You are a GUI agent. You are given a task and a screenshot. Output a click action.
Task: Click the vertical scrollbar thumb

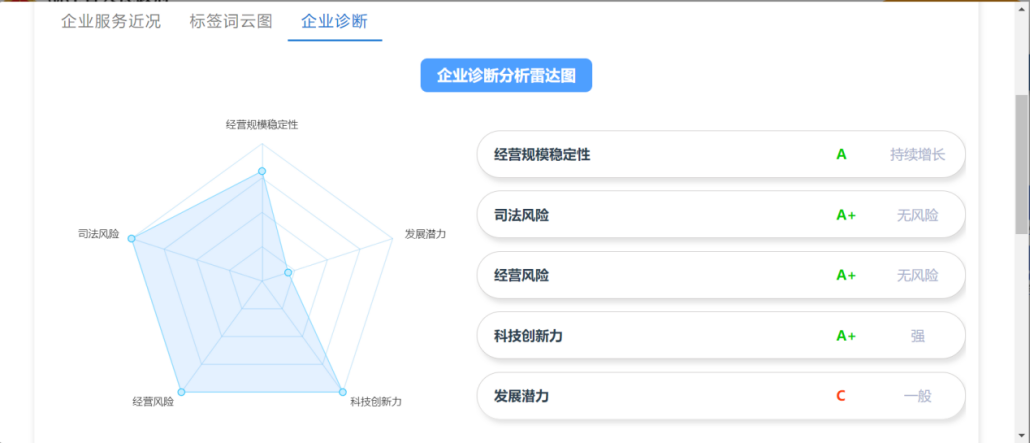[x=1022, y=165]
